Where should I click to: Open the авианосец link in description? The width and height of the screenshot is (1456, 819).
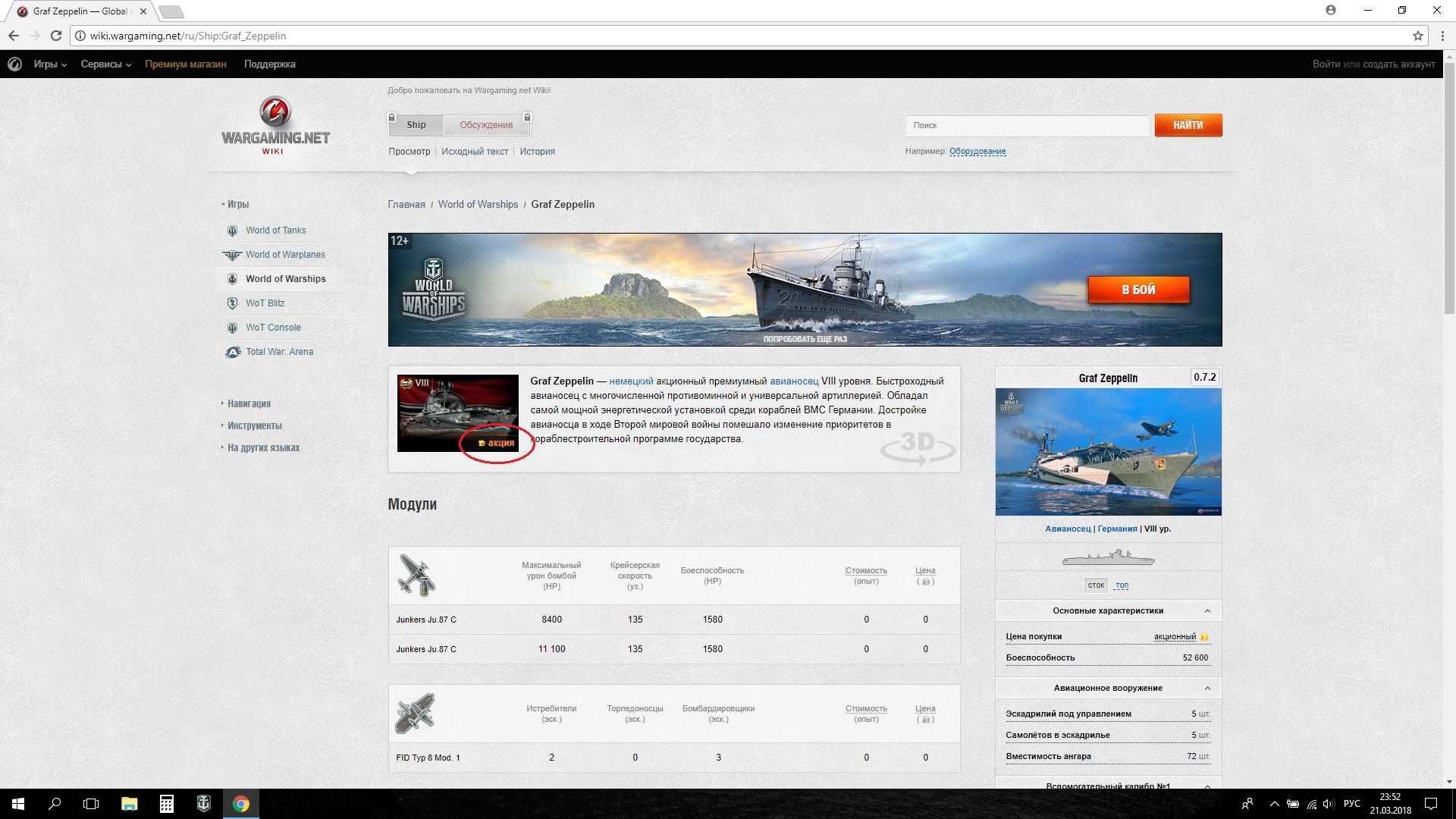pyautogui.click(x=794, y=381)
